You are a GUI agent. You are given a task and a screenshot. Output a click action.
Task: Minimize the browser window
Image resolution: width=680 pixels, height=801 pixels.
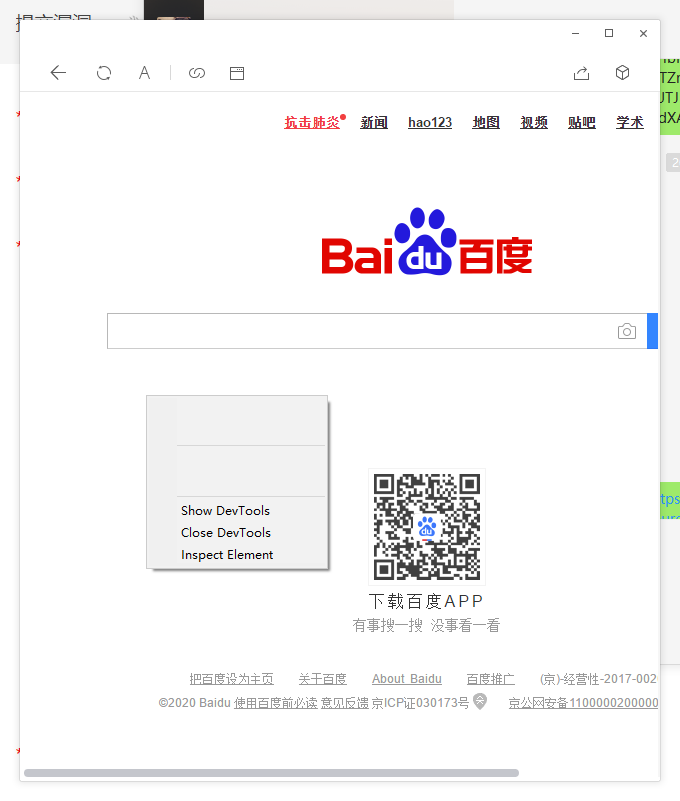[x=575, y=33]
